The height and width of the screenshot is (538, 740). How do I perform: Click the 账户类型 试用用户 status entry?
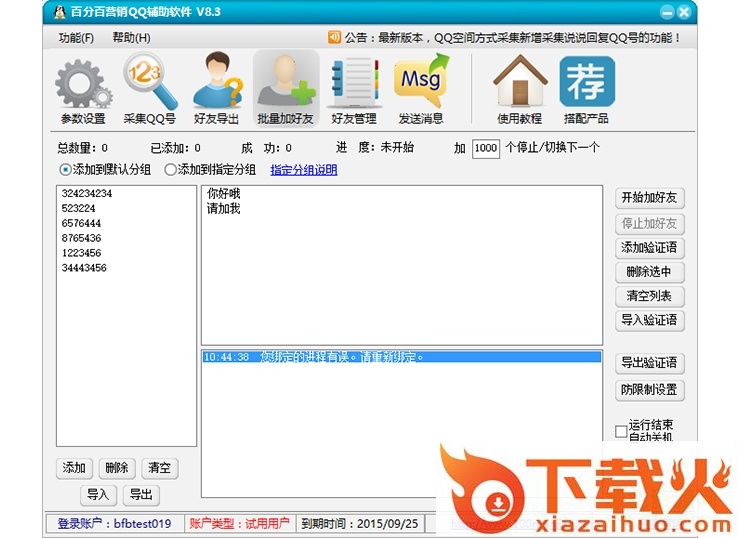(x=239, y=523)
